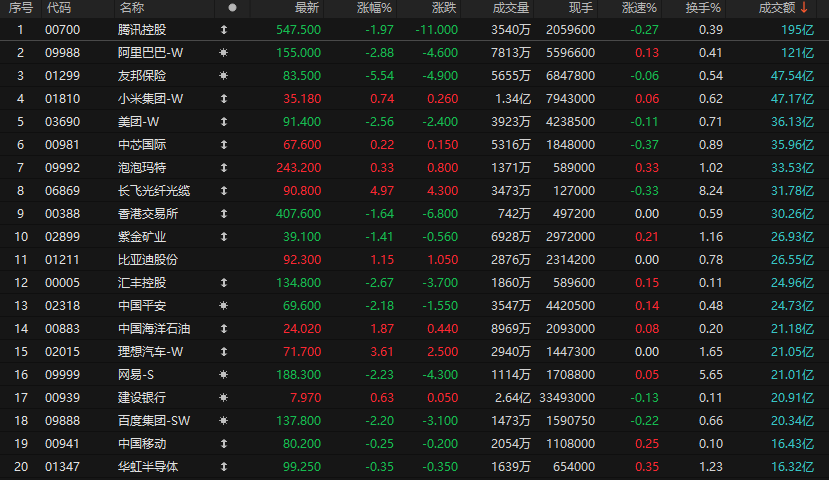Image resolution: width=829 pixels, height=480 pixels.
Task: Click turnover value 195亿
Action: pyautogui.click(x=798, y=30)
